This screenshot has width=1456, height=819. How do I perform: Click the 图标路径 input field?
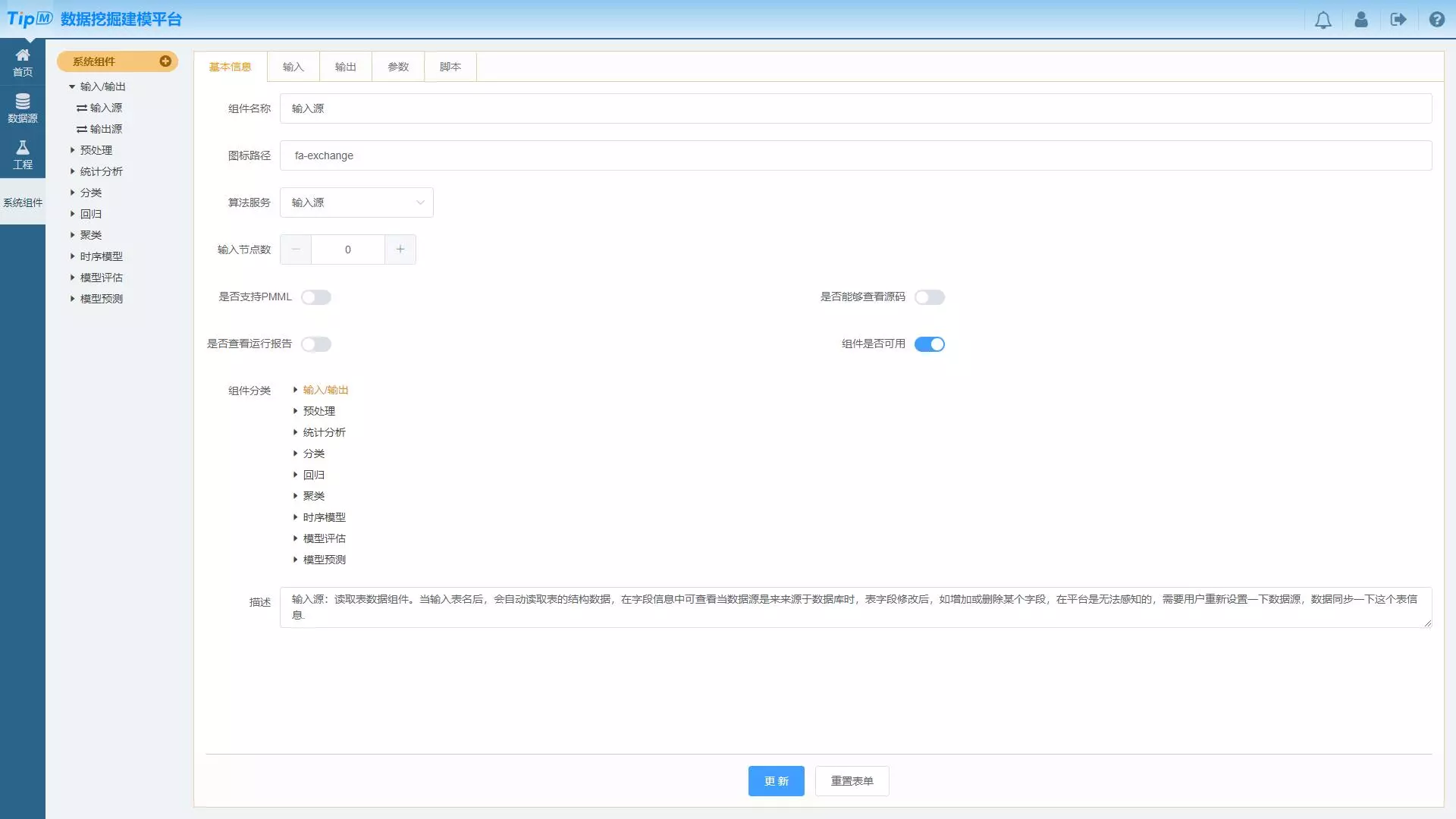click(x=855, y=155)
